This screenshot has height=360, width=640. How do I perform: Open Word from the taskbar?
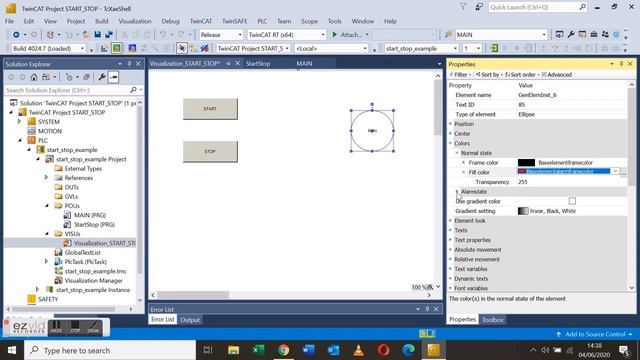(309, 350)
